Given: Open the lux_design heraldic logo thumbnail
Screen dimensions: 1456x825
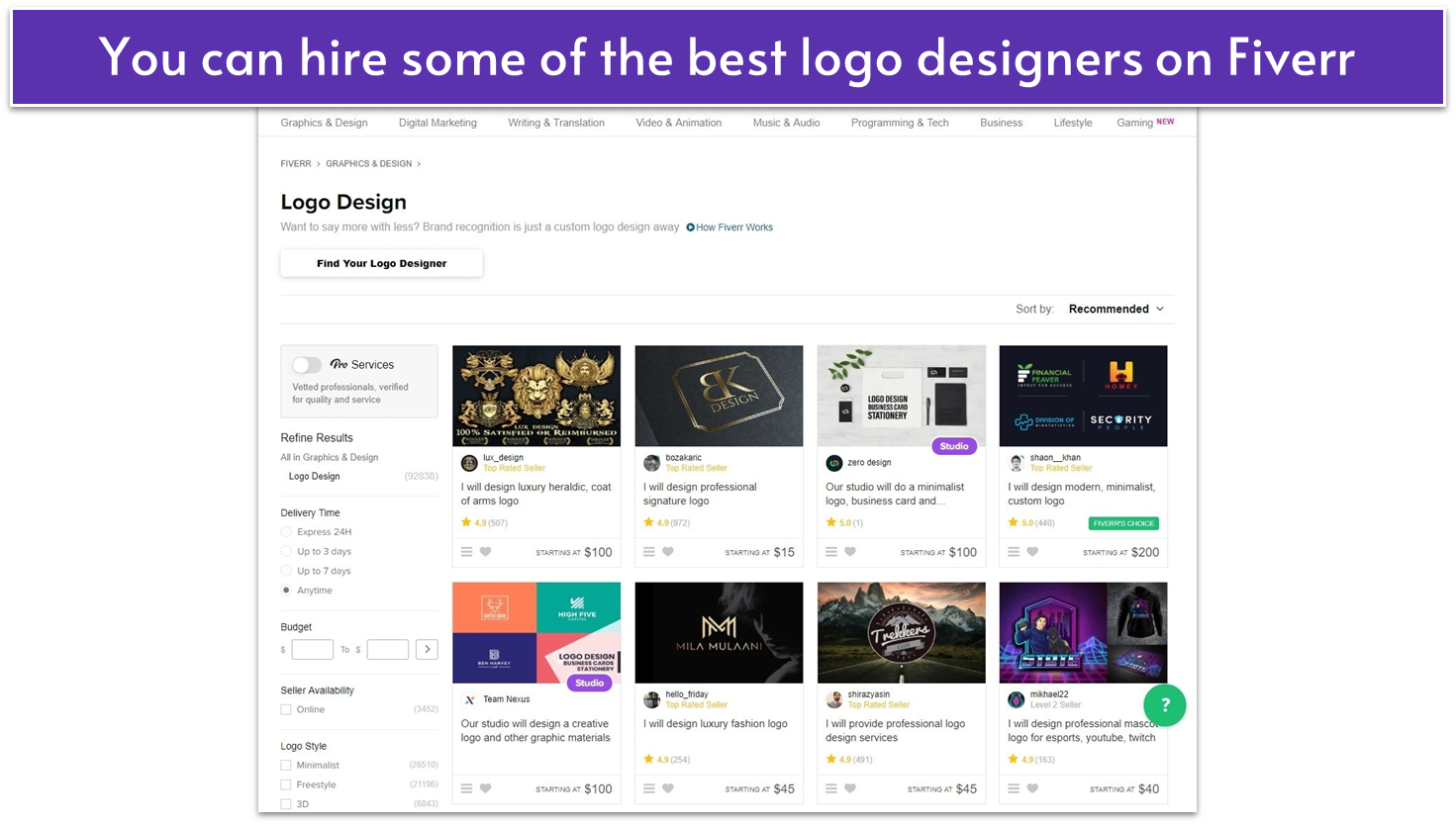Looking at the screenshot, I should [x=536, y=396].
